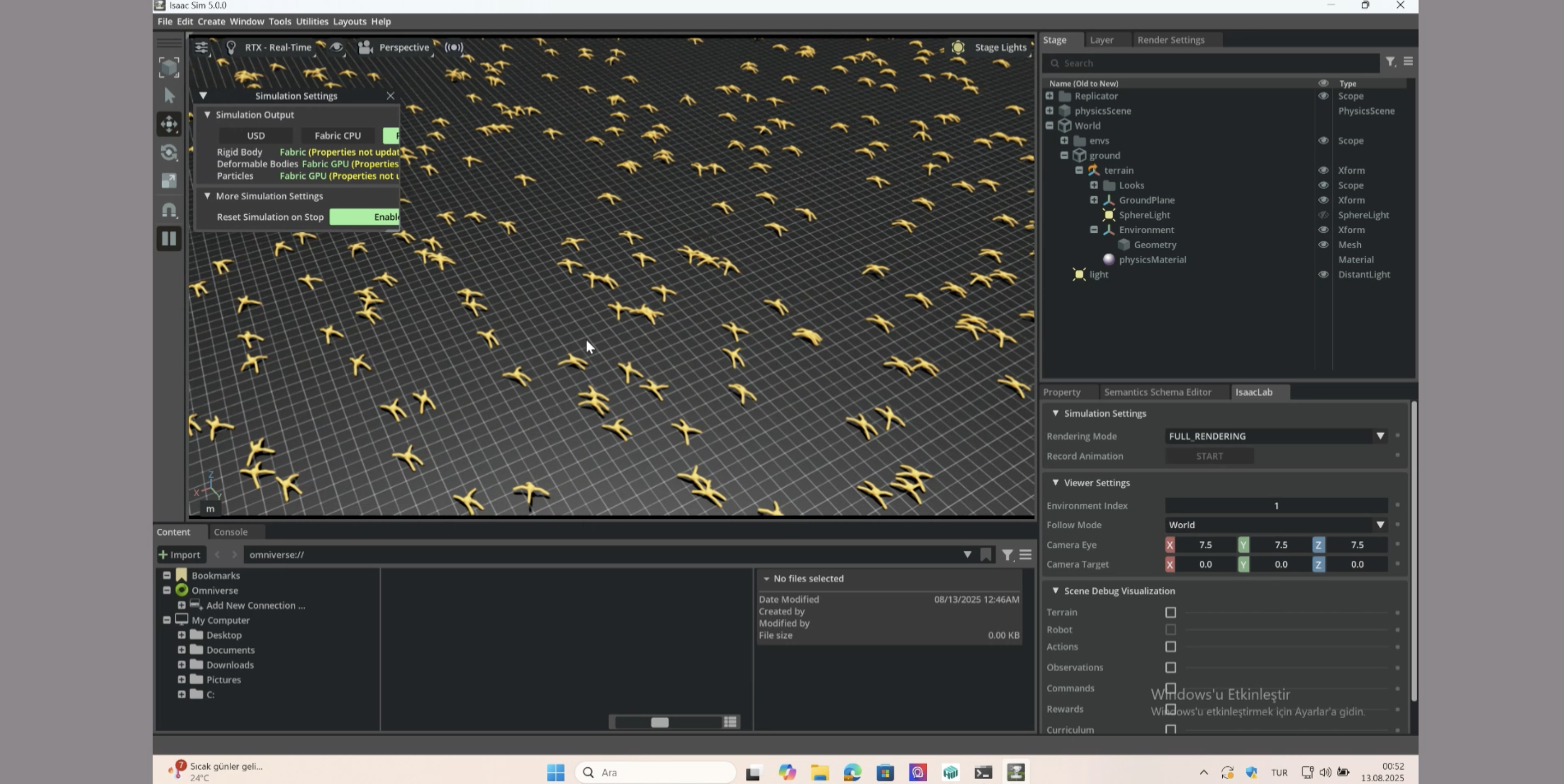Click the camera icon beside Perspective
The image size is (1564, 784).
tap(365, 47)
